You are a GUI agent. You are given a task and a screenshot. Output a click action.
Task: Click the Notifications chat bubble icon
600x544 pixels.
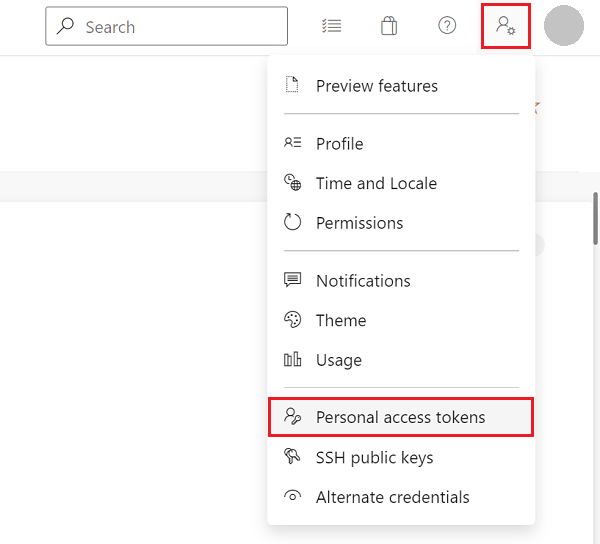292,280
